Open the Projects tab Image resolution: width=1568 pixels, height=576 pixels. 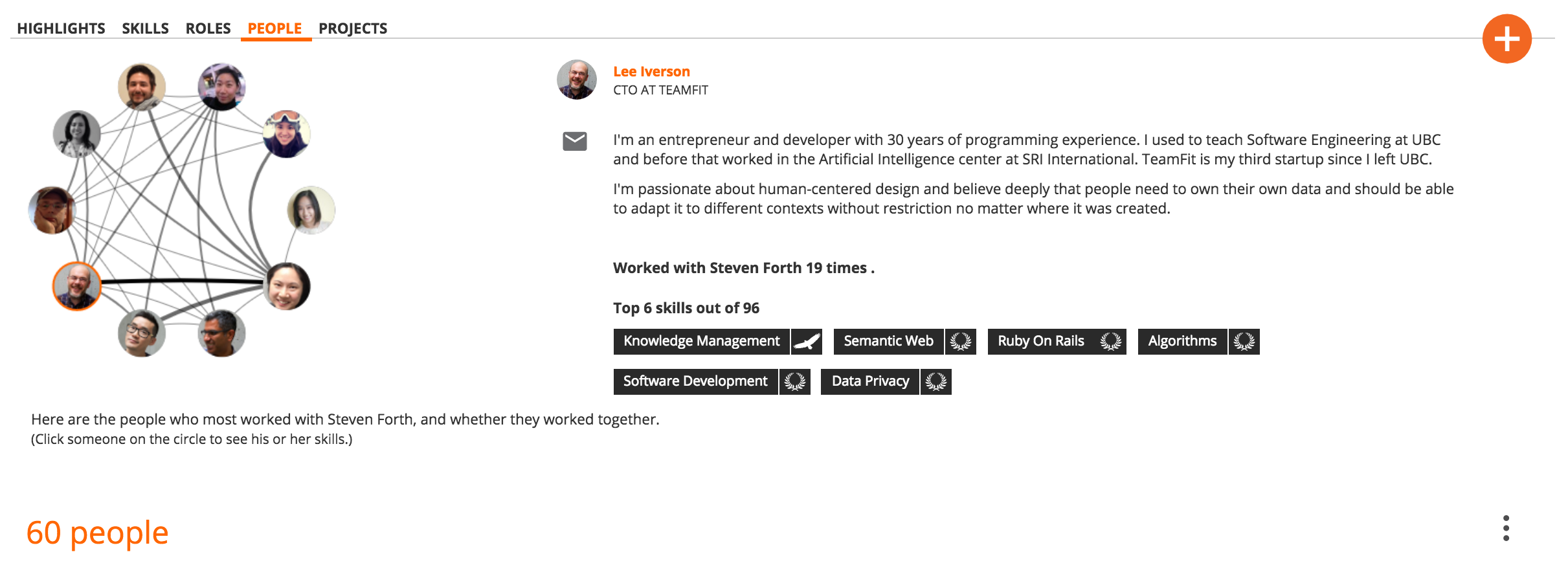[353, 28]
